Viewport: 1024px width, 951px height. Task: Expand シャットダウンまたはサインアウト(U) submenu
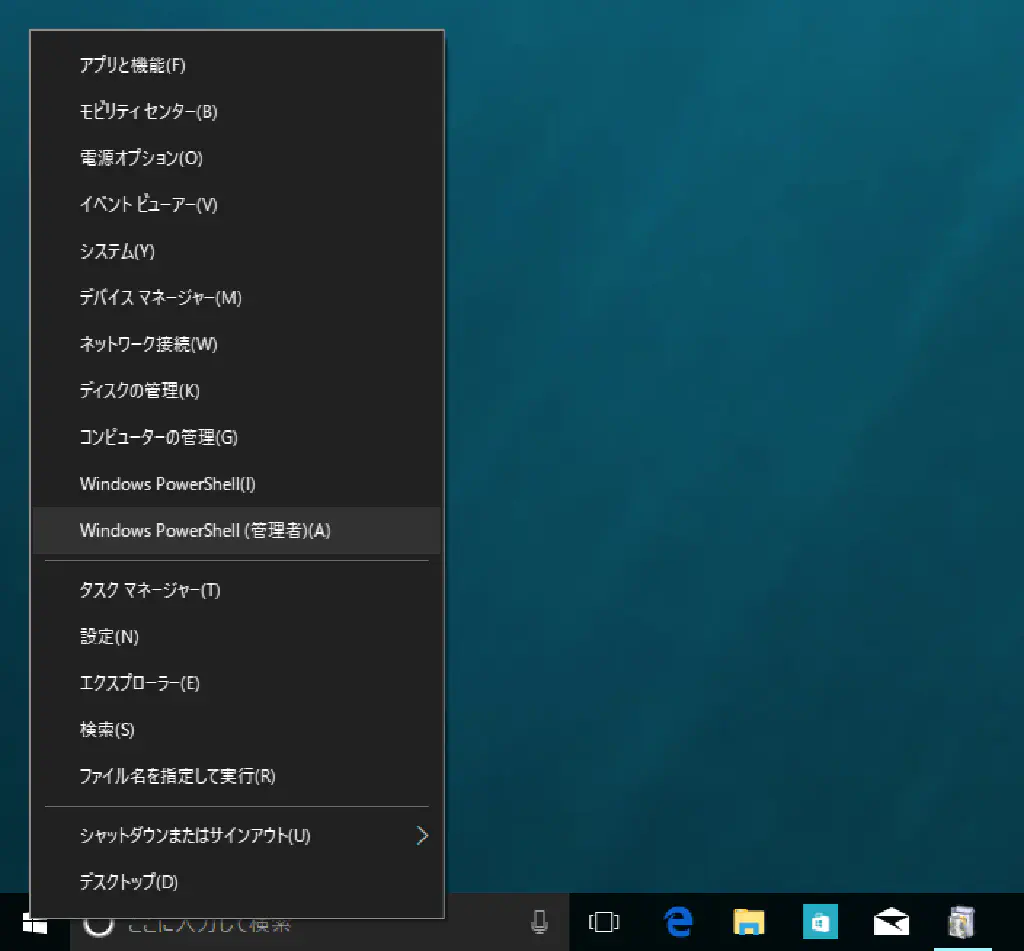click(236, 835)
